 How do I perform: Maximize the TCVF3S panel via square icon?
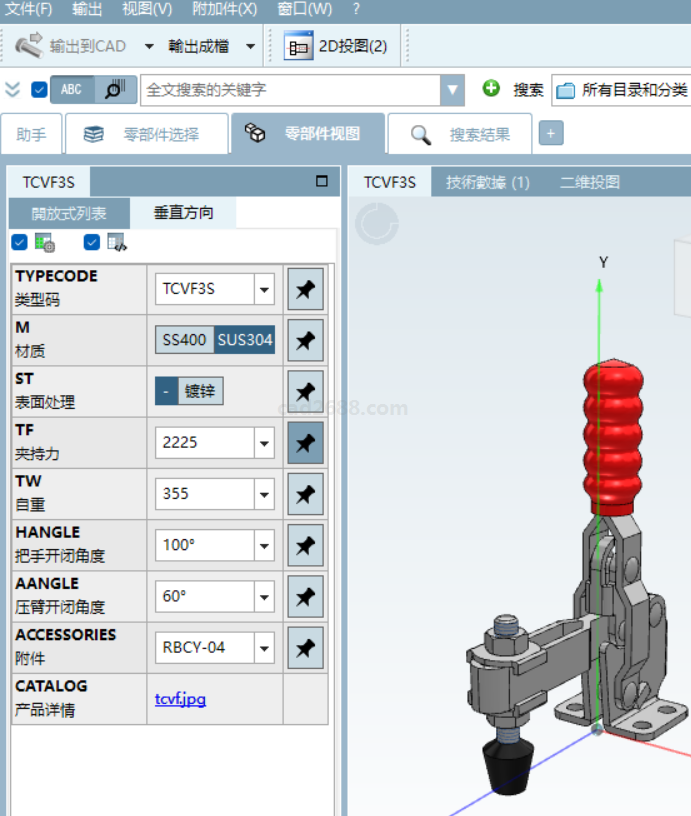(322, 182)
